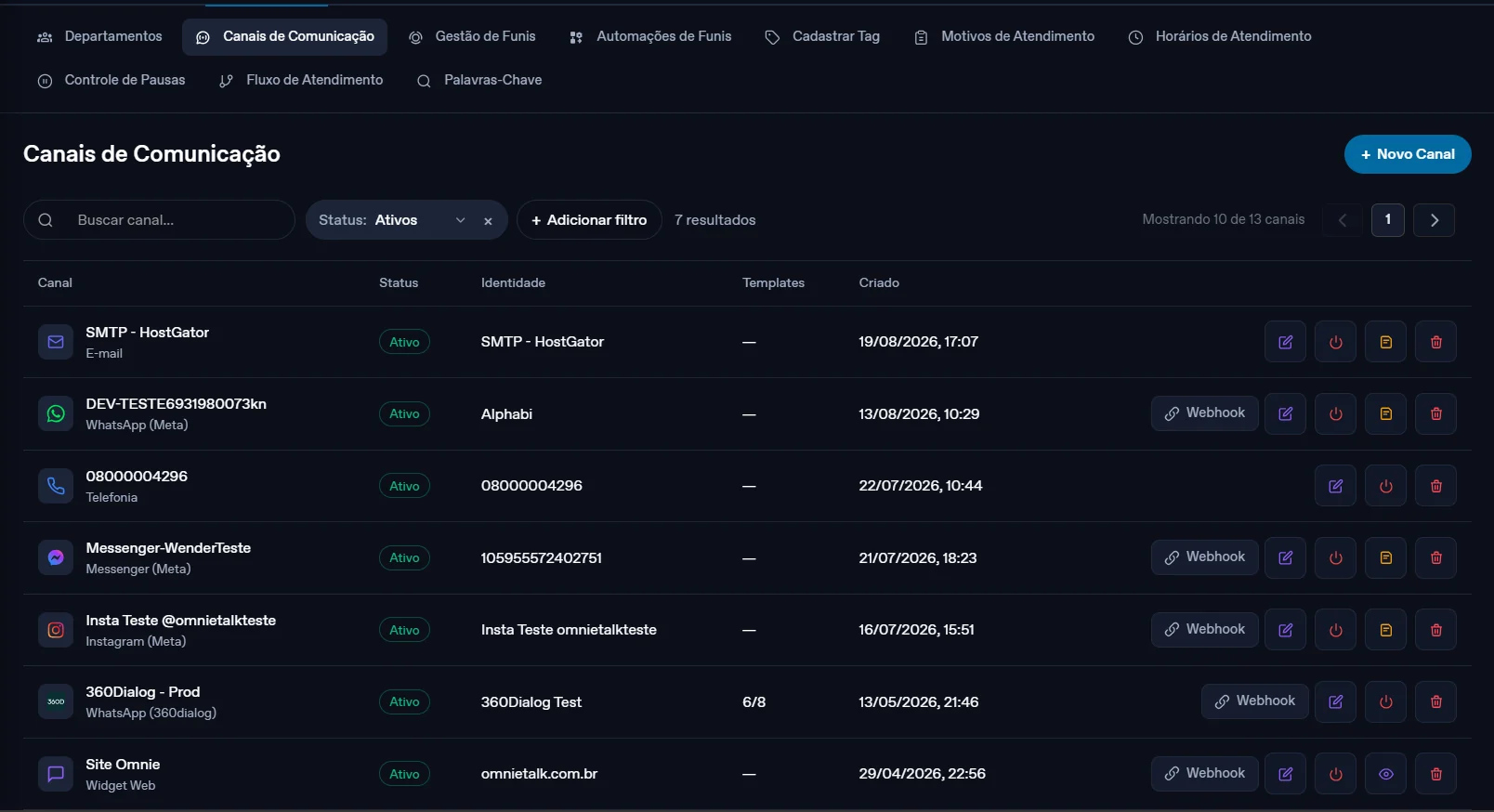Click yellow note icon for Messenger-WenderTeste

pos(1386,557)
